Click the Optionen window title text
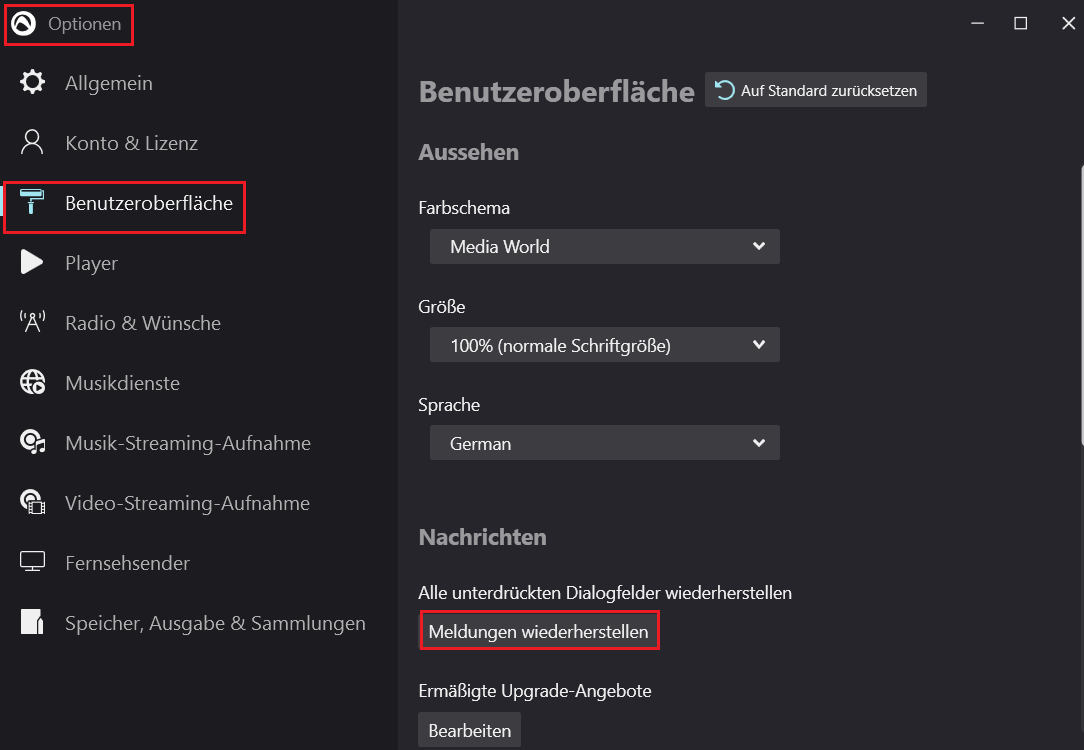 coord(84,24)
